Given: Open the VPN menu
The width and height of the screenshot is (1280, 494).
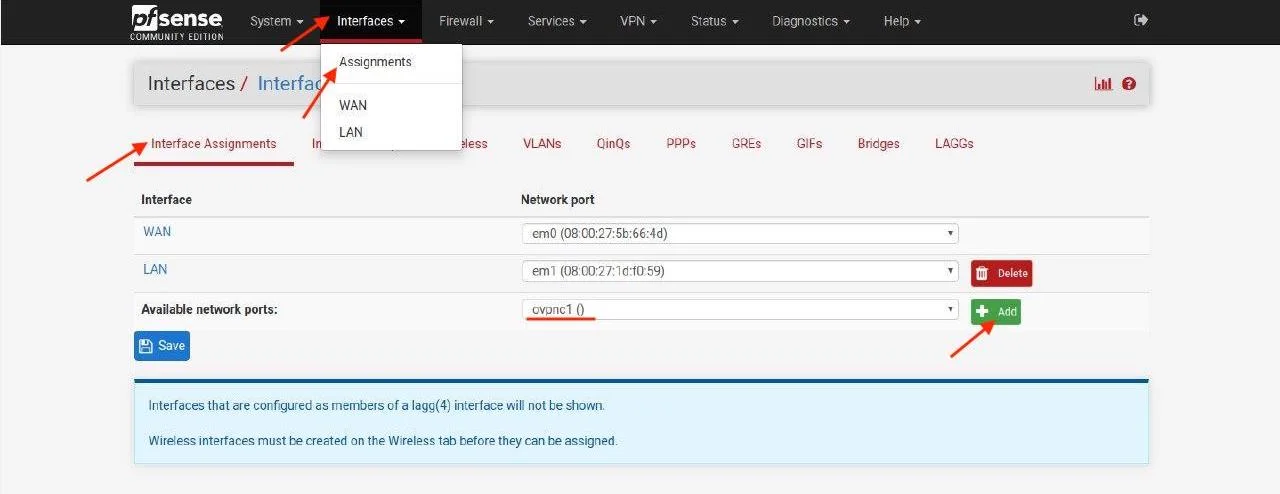Looking at the screenshot, I should point(638,21).
